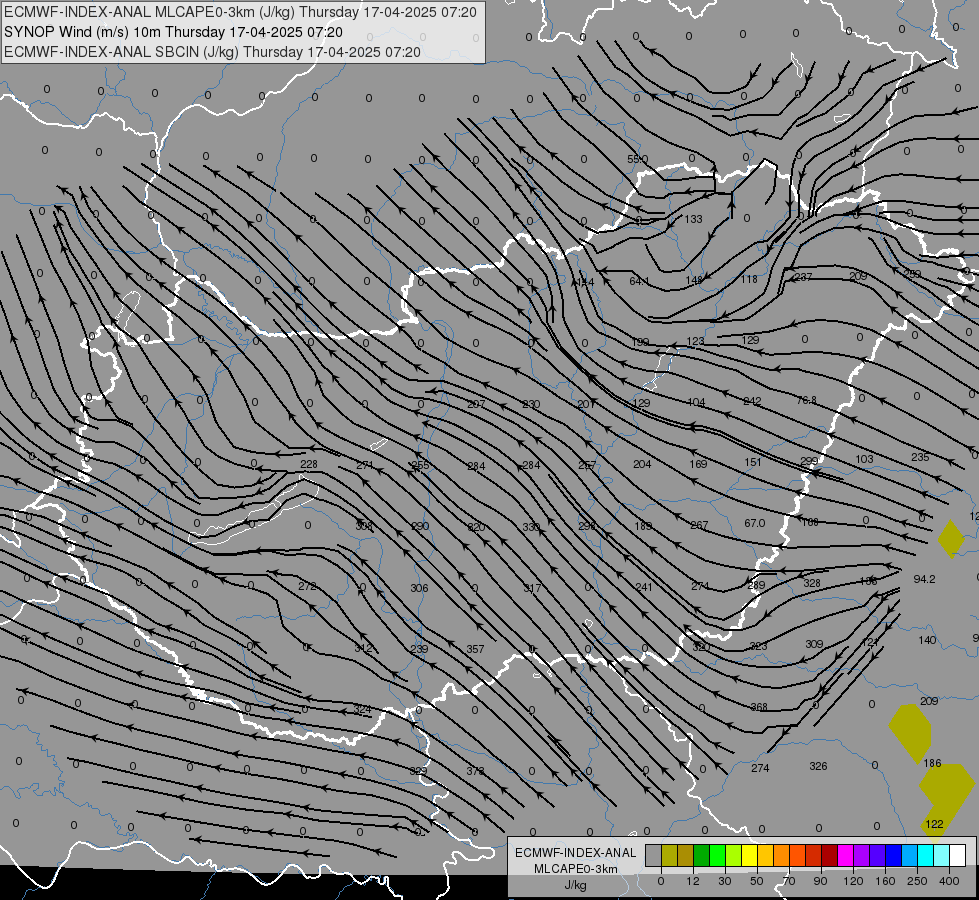The image size is (979, 900).
Task: Select the cyan legend swatch
Action: tap(925, 855)
